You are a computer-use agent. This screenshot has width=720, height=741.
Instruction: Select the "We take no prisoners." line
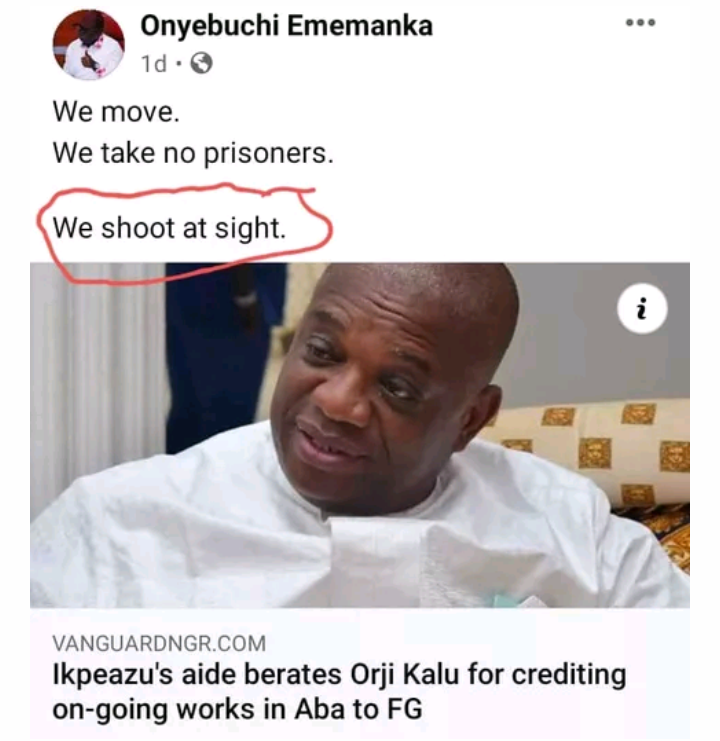pyautogui.click(x=192, y=153)
